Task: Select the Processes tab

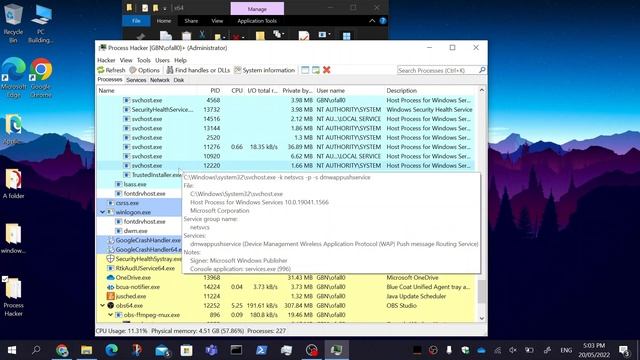Action: click(110, 80)
